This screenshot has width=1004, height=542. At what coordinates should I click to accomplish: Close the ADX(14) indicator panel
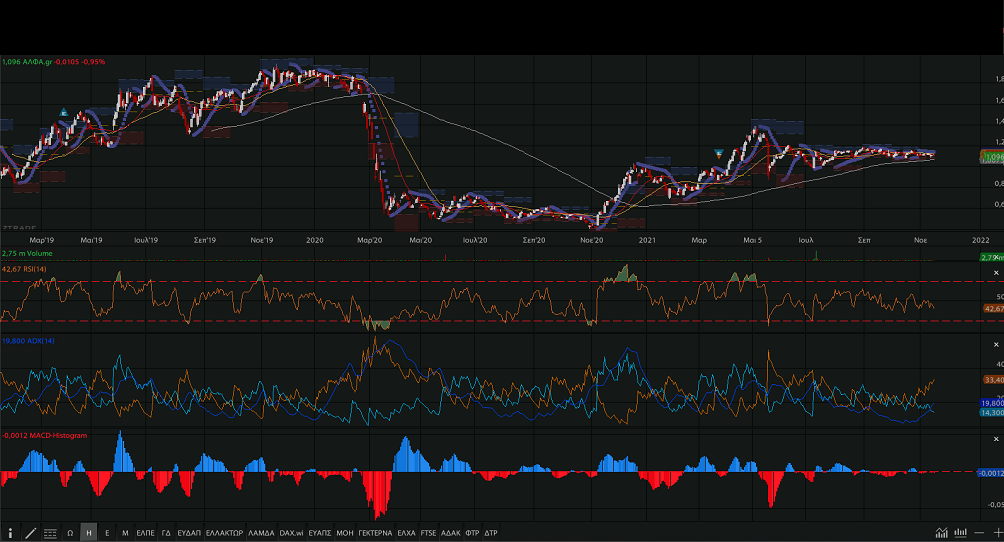tap(995, 342)
